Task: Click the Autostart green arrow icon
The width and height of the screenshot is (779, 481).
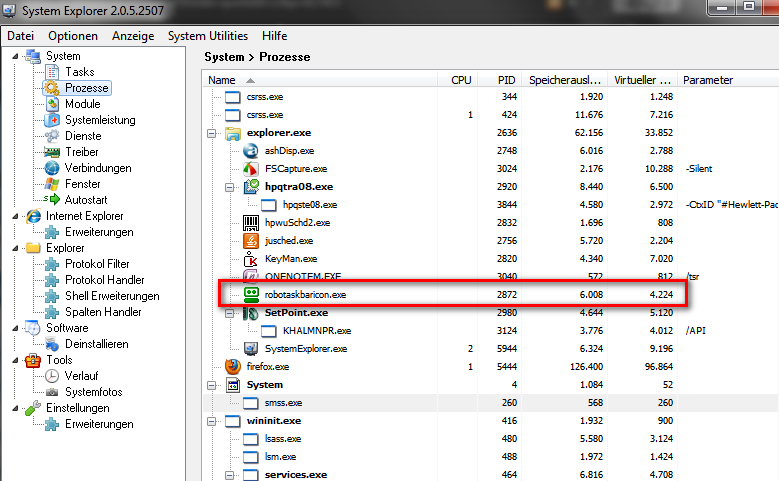Action: click(x=52, y=200)
